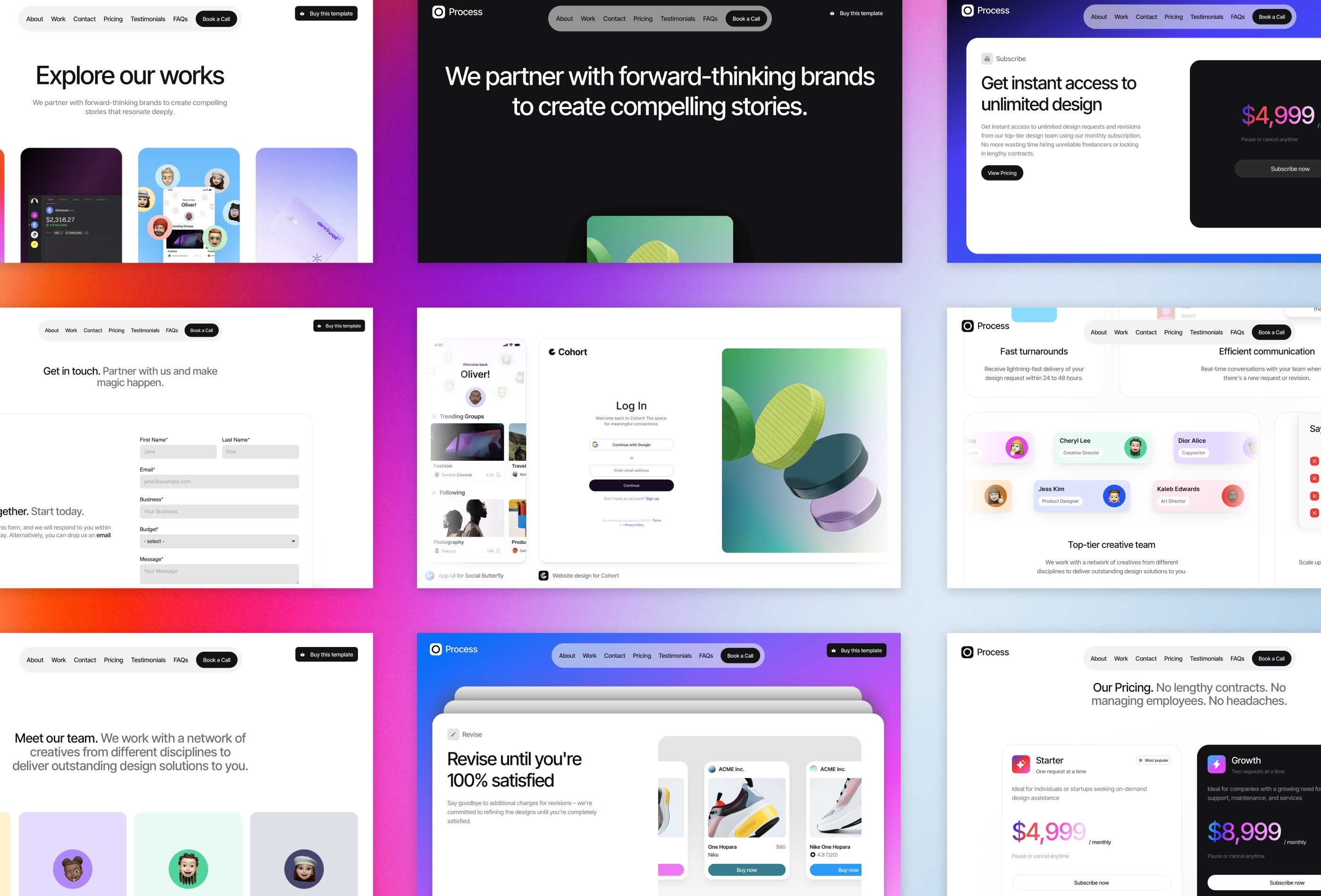Click the Process logo icon bottom right panel
This screenshot has width=1321, height=896.
(x=967, y=651)
